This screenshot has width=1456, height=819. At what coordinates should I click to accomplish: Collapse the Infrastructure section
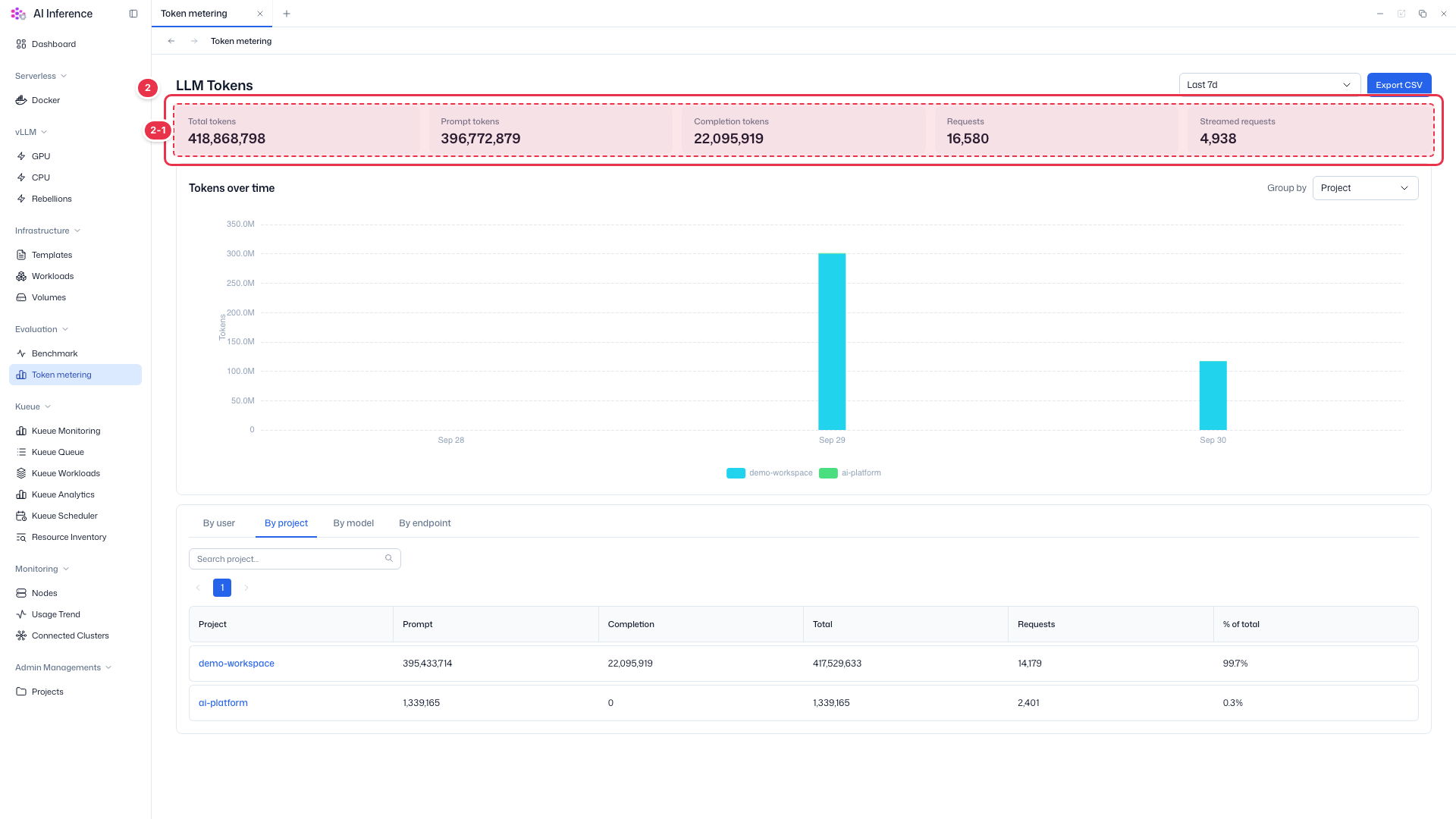(48, 231)
